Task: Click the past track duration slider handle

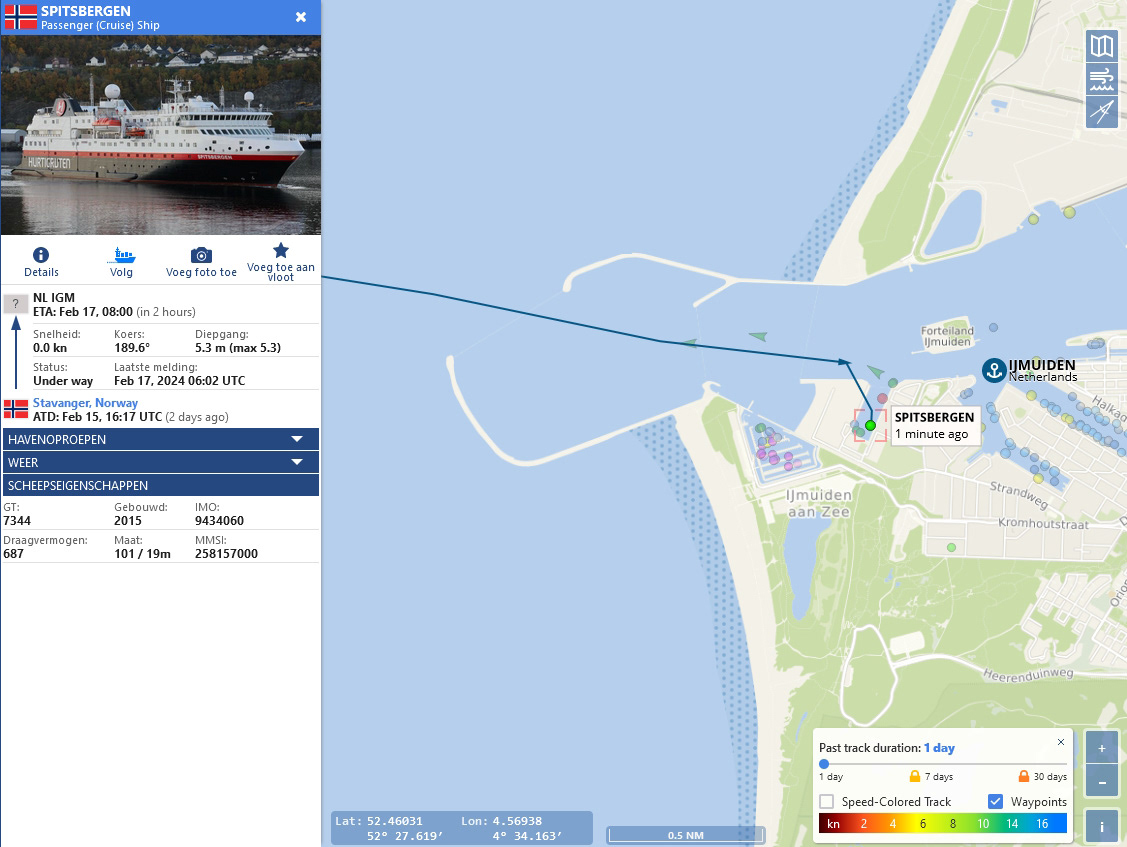Action: [x=824, y=764]
